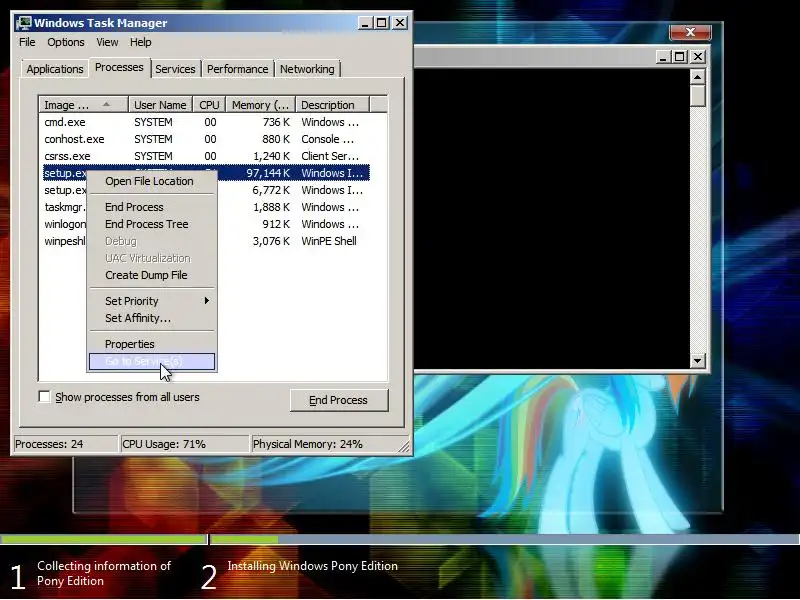Click the Task Manager resize grip corner
800x600 pixels.
click(x=404, y=446)
